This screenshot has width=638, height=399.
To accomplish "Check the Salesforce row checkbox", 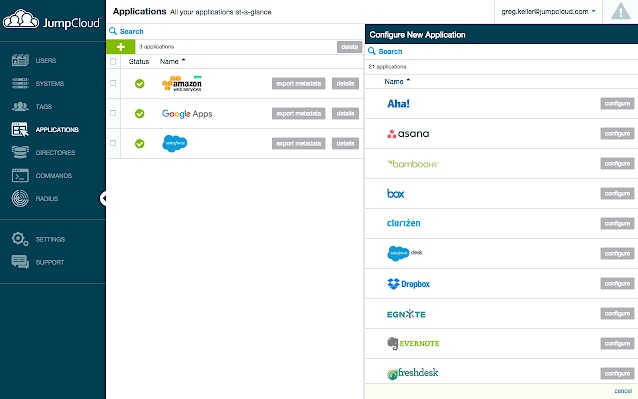I will coord(113,143).
